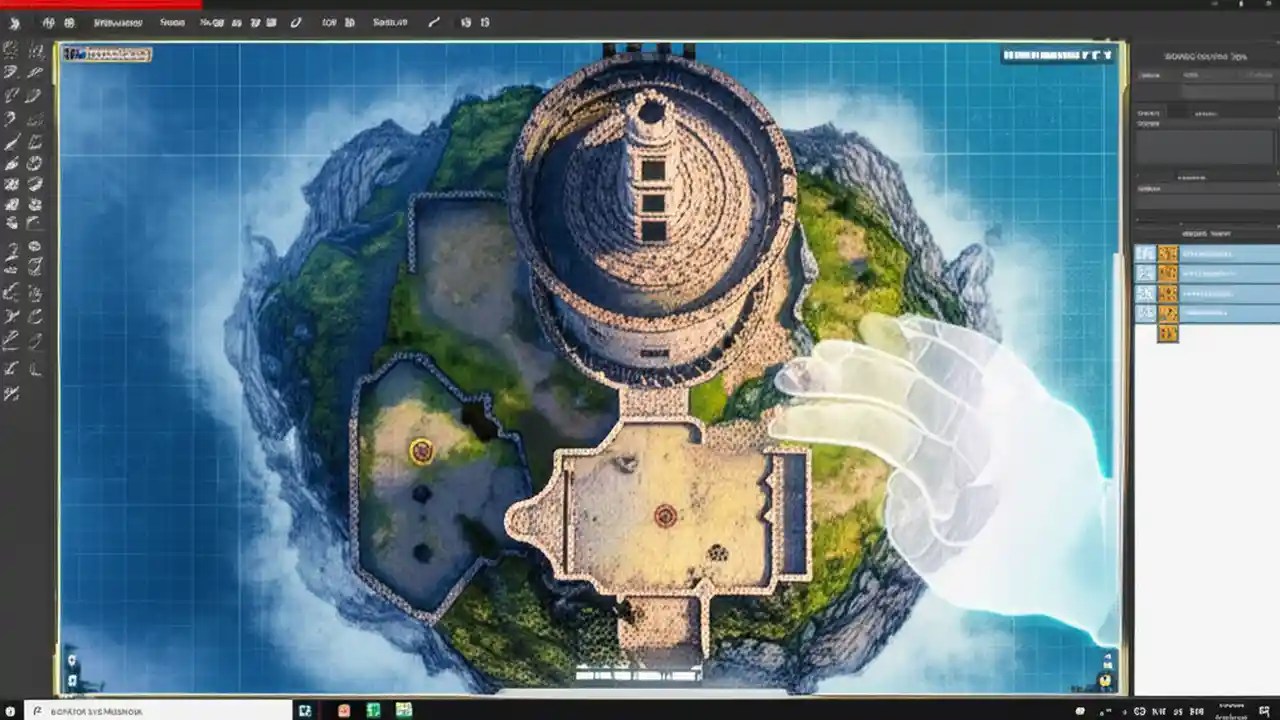The image size is (1280, 720).
Task: Open the link tool icon on the top toolbar
Action: click(x=296, y=22)
